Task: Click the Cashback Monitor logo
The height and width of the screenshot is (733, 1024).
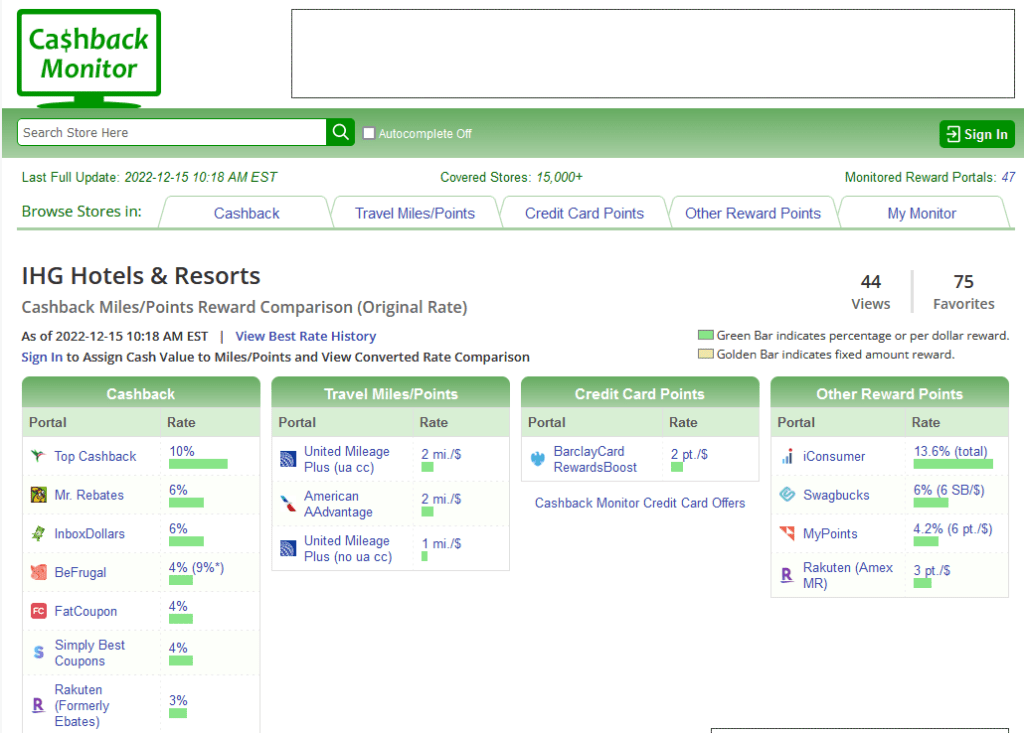Action: pos(88,56)
